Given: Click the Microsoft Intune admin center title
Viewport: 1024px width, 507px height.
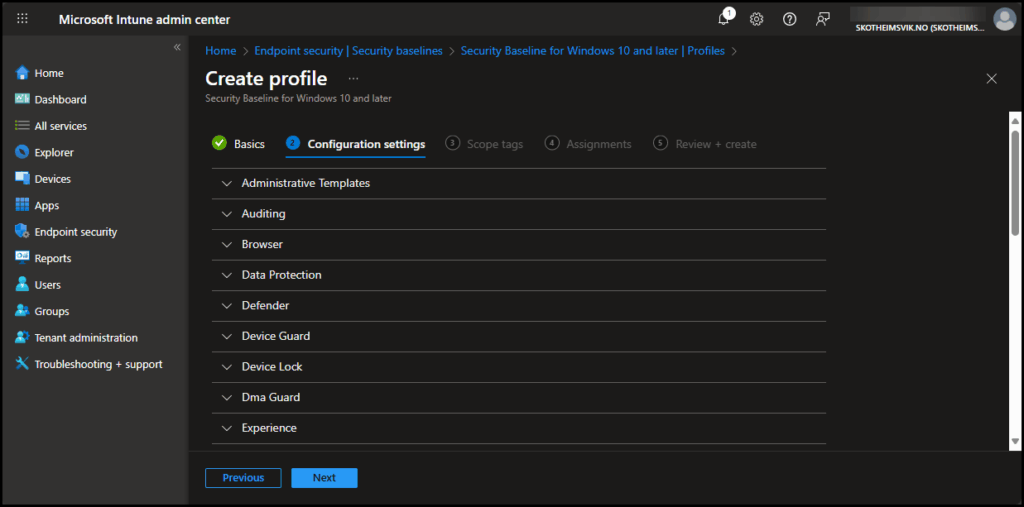Looking at the screenshot, I should (144, 20).
